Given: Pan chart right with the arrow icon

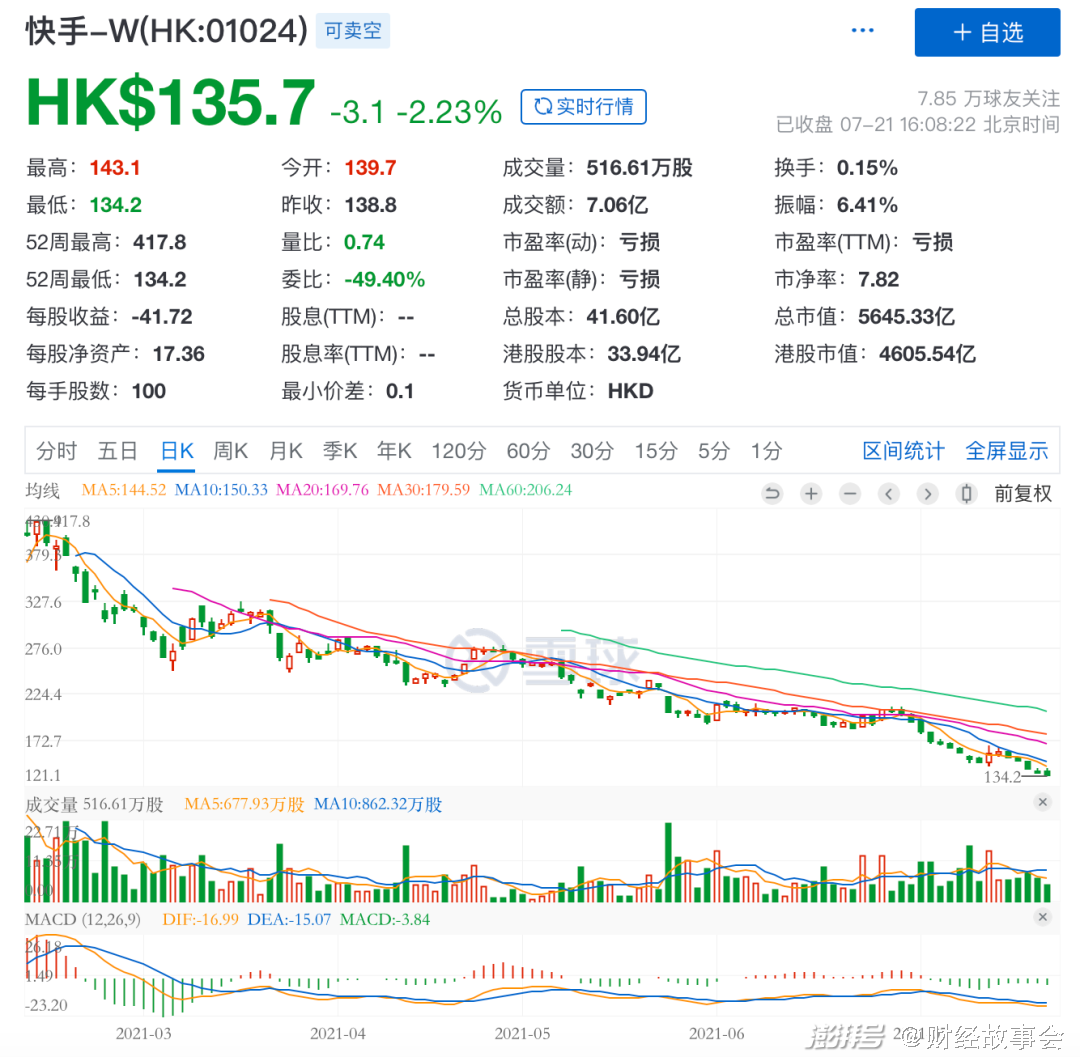Looking at the screenshot, I should [x=927, y=493].
